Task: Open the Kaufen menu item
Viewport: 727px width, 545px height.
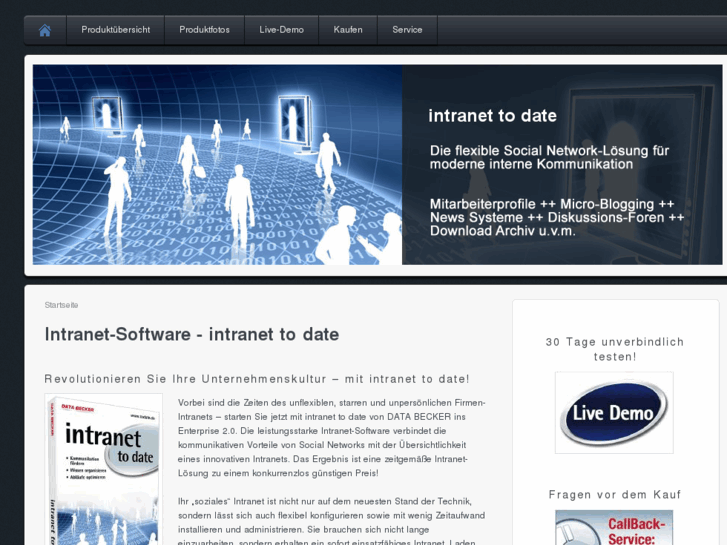Action: 348,30
